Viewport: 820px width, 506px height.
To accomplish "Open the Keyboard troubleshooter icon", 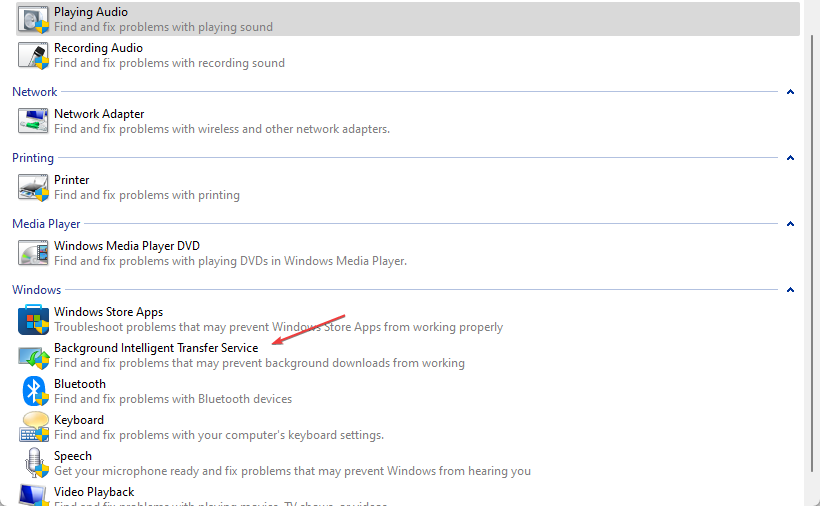I will pyautogui.click(x=34, y=427).
